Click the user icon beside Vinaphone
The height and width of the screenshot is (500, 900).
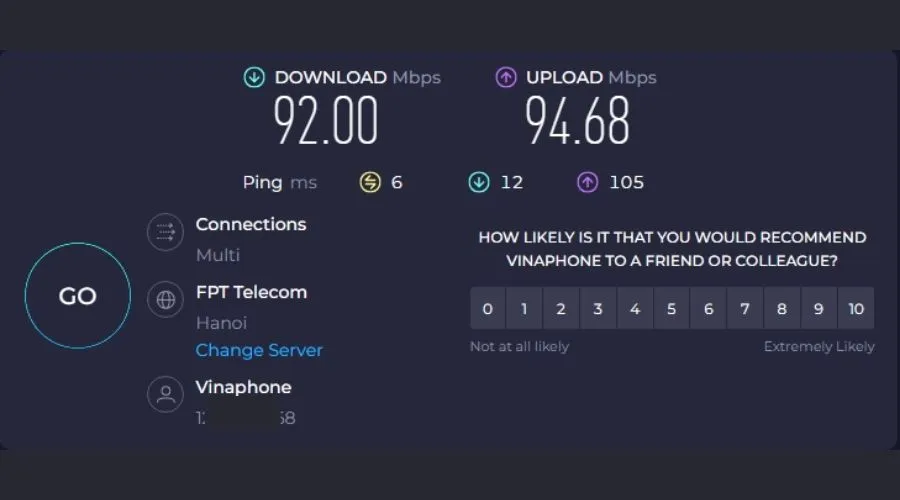coord(165,394)
